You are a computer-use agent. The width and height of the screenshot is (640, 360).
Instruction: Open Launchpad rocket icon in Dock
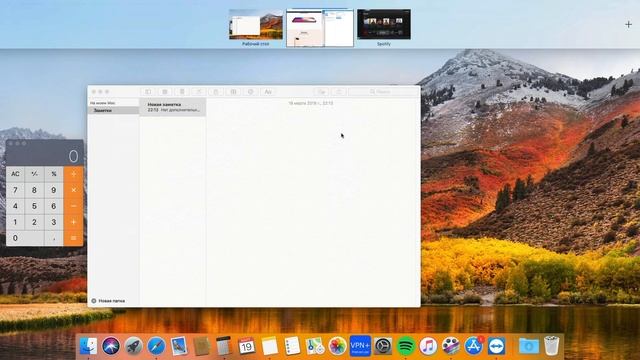click(x=133, y=346)
